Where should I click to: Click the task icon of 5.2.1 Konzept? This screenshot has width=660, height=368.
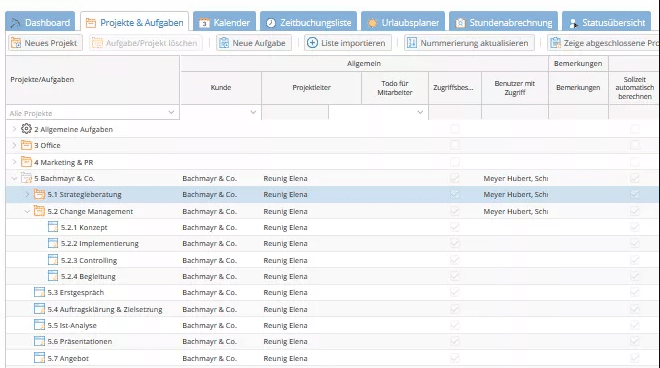click(53, 227)
